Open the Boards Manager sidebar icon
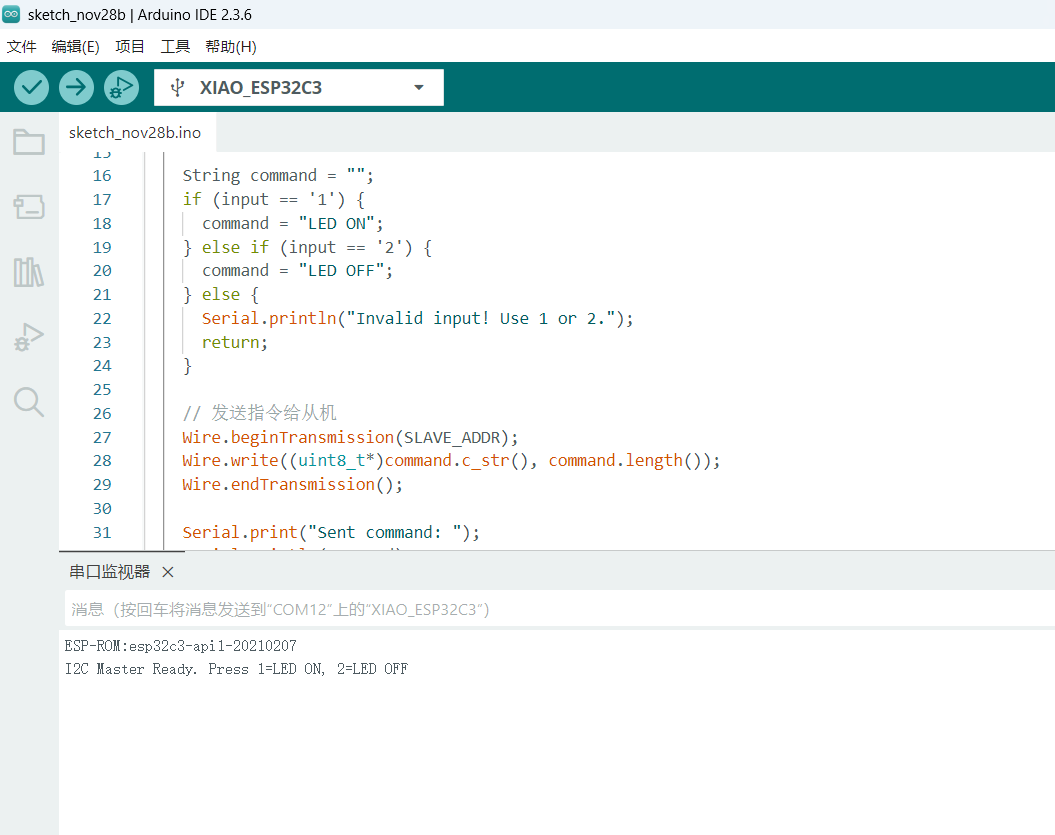 tap(29, 207)
